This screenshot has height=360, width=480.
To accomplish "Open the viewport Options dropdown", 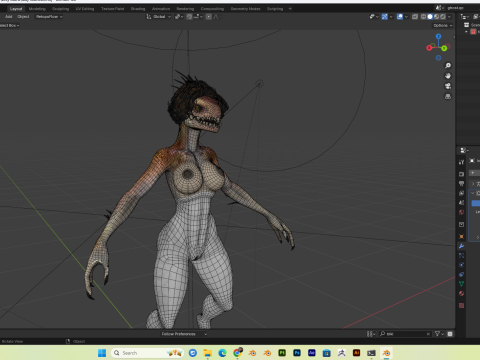I will pos(443,25).
